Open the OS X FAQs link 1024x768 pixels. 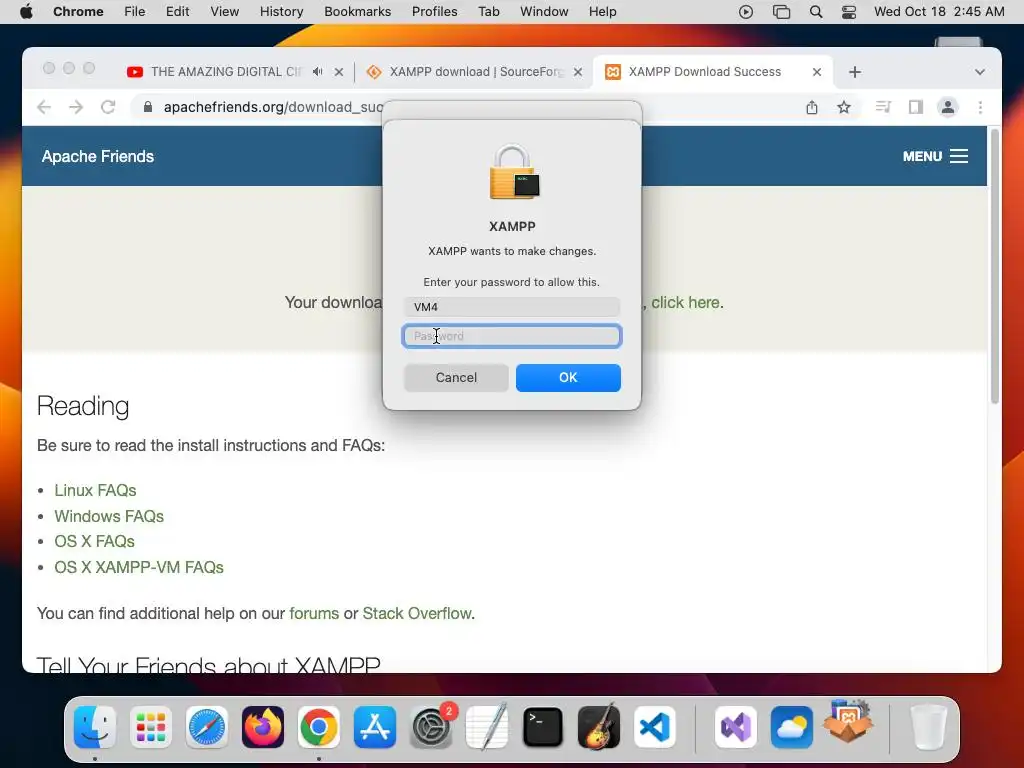94,541
